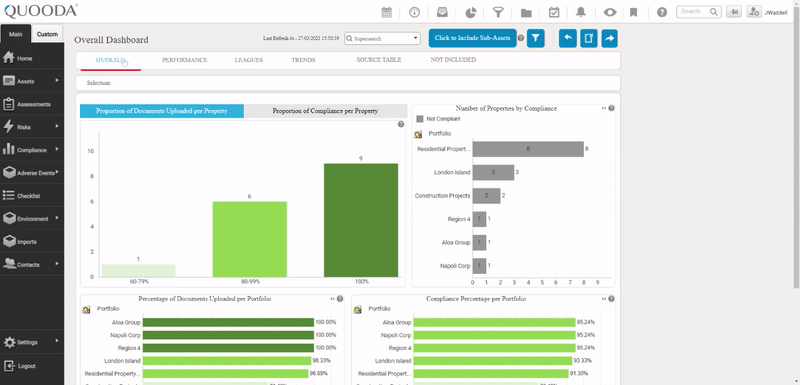Click the 100% dark green bar

click(x=361, y=220)
